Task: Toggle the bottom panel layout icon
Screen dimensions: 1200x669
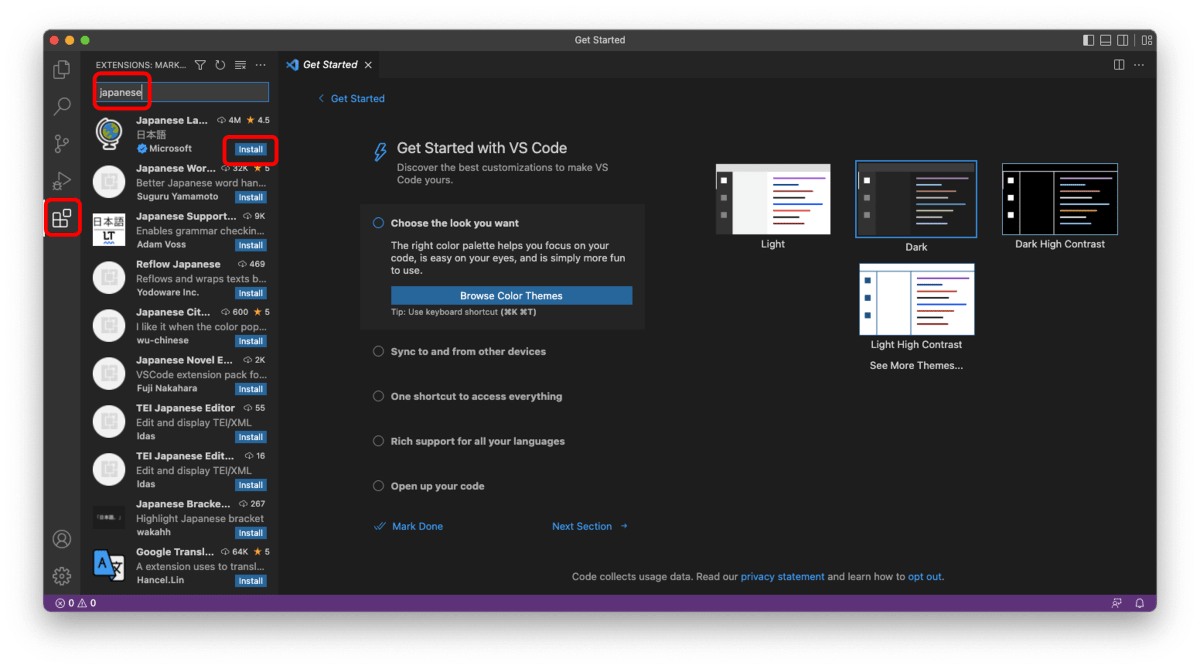Action: (x=1106, y=40)
